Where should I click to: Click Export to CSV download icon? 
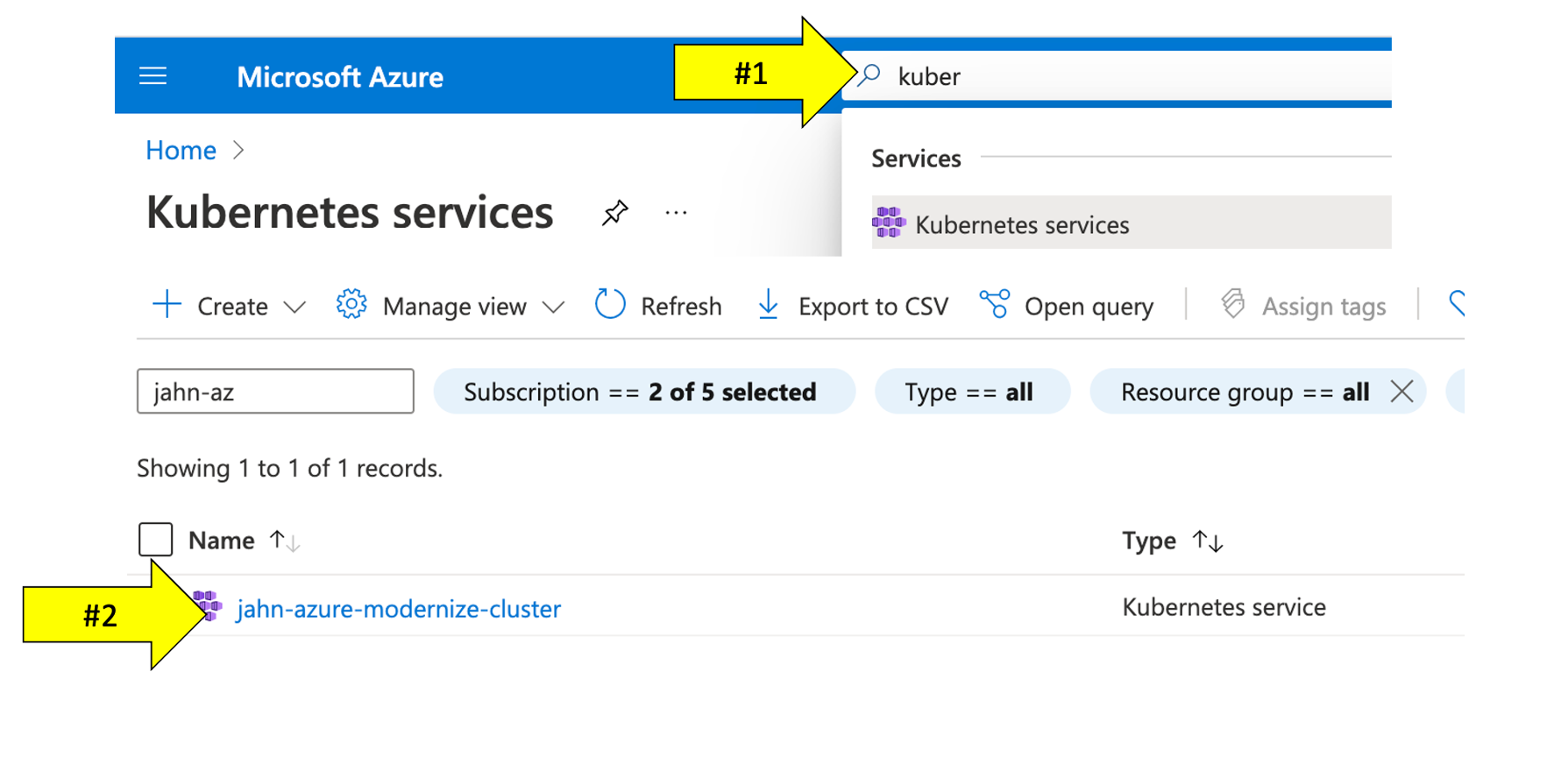pos(768,305)
